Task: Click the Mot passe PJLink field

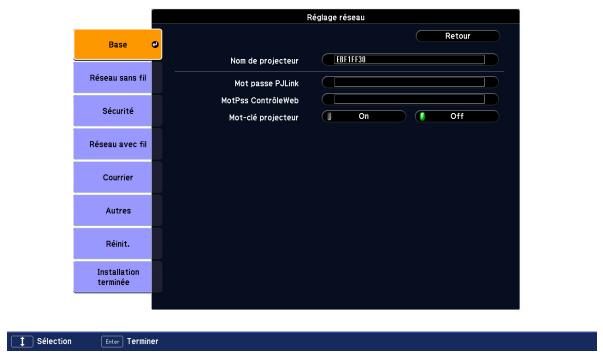Action: click(x=410, y=82)
